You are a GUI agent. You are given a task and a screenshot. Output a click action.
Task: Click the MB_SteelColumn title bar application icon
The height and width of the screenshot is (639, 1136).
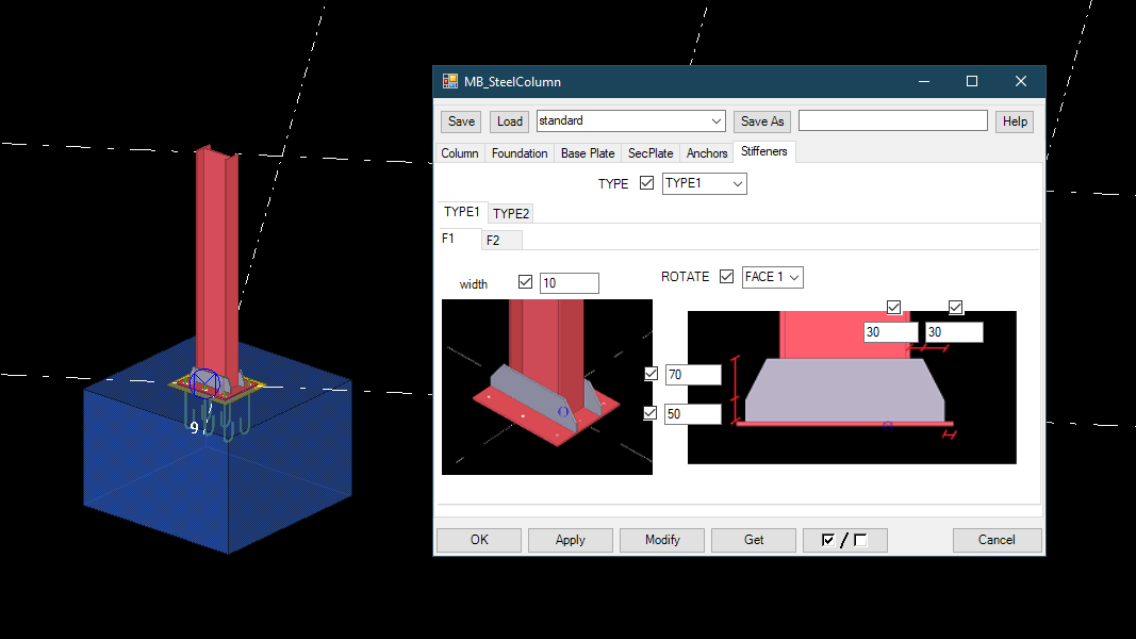449,81
